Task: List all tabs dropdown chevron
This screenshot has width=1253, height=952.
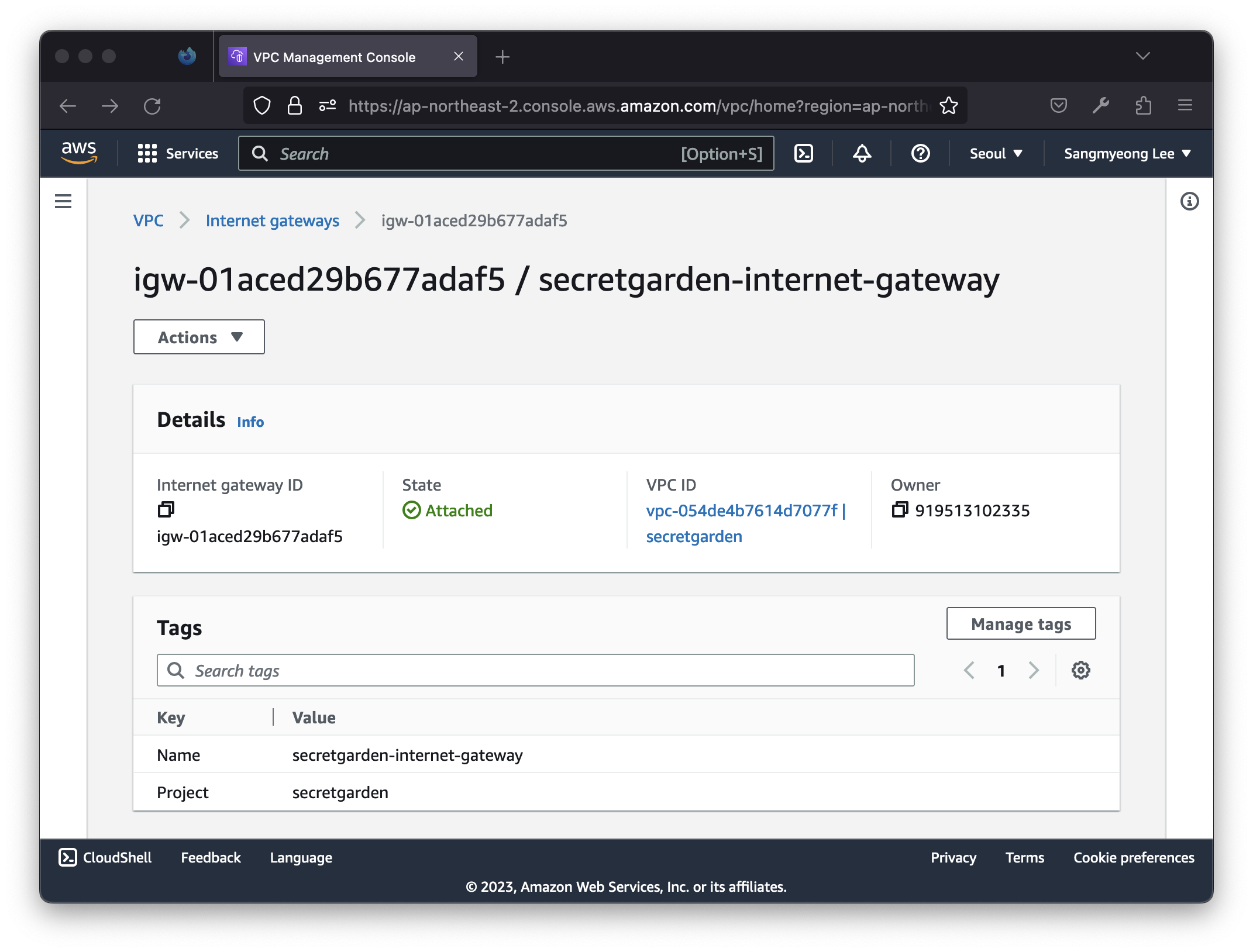Action: point(1142,56)
